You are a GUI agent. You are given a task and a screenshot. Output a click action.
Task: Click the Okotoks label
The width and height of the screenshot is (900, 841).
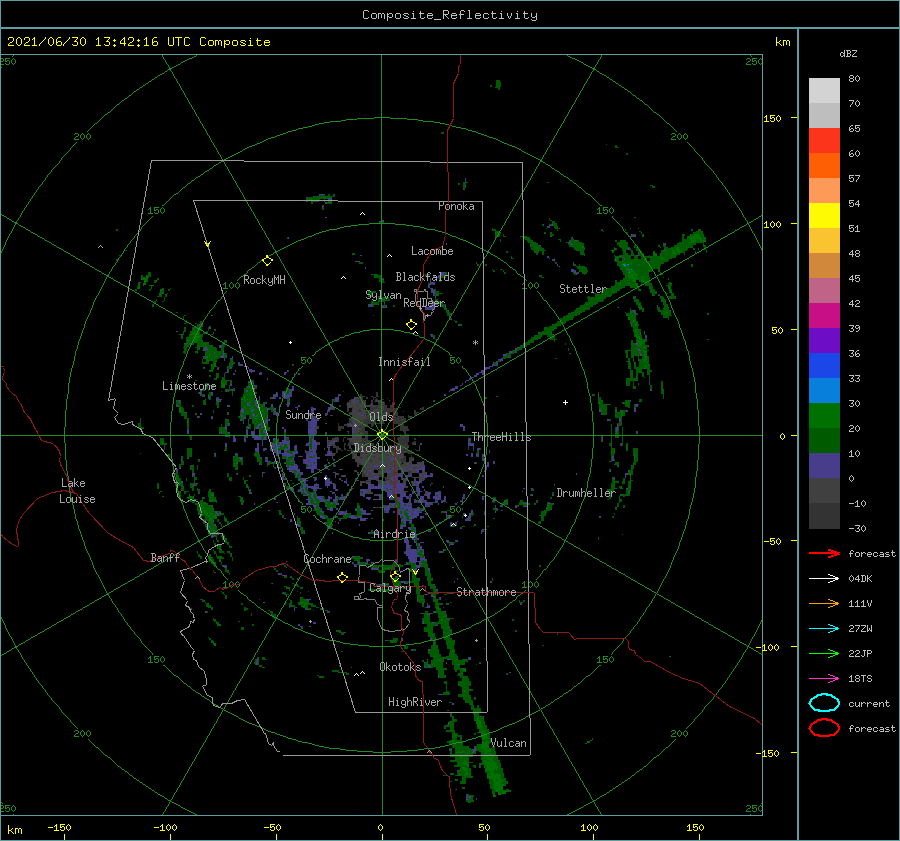pos(400,667)
